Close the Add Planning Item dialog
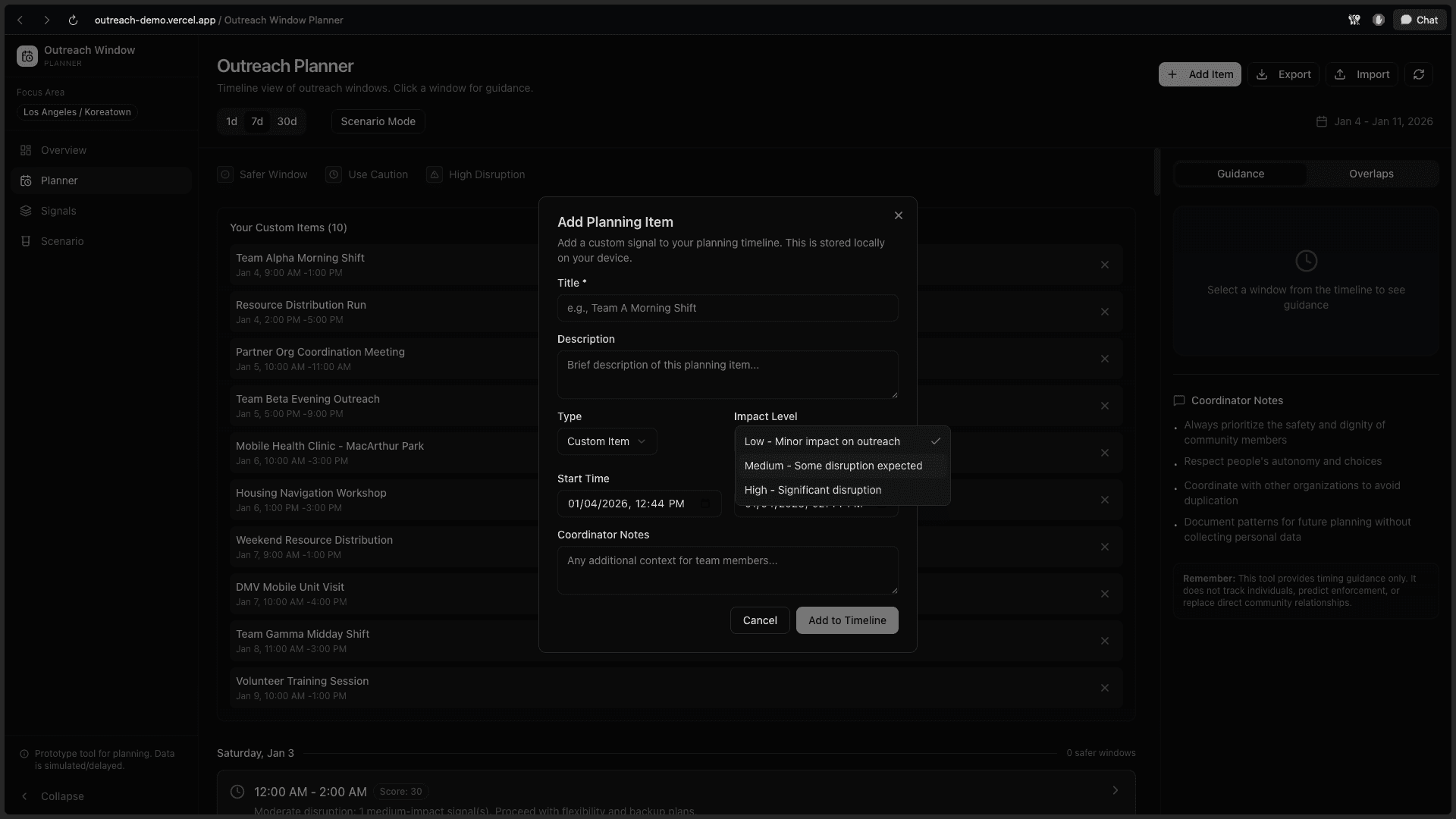Screen dimensions: 1456x819 (x=898, y=215)
